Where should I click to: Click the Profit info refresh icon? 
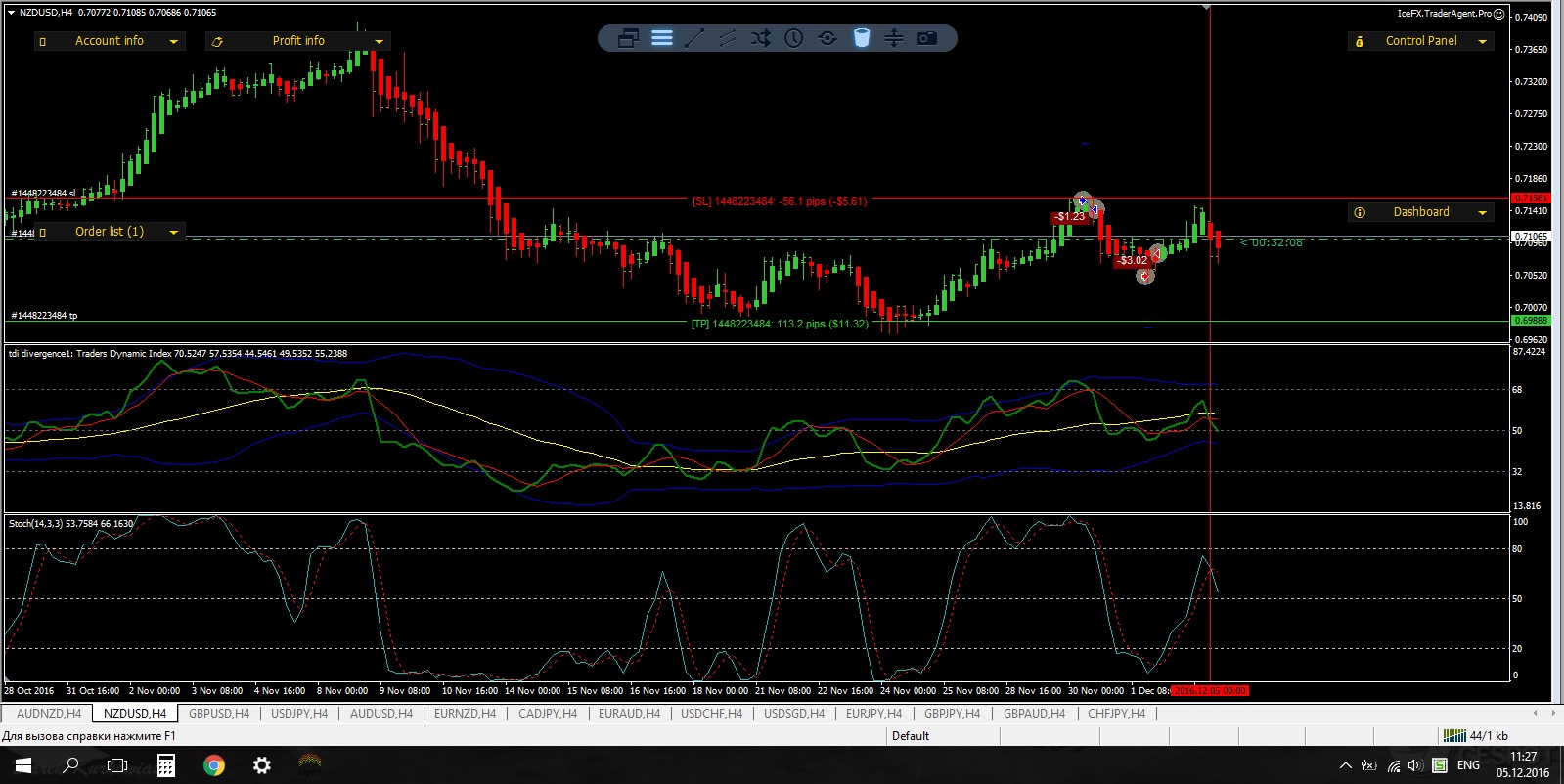217,41
